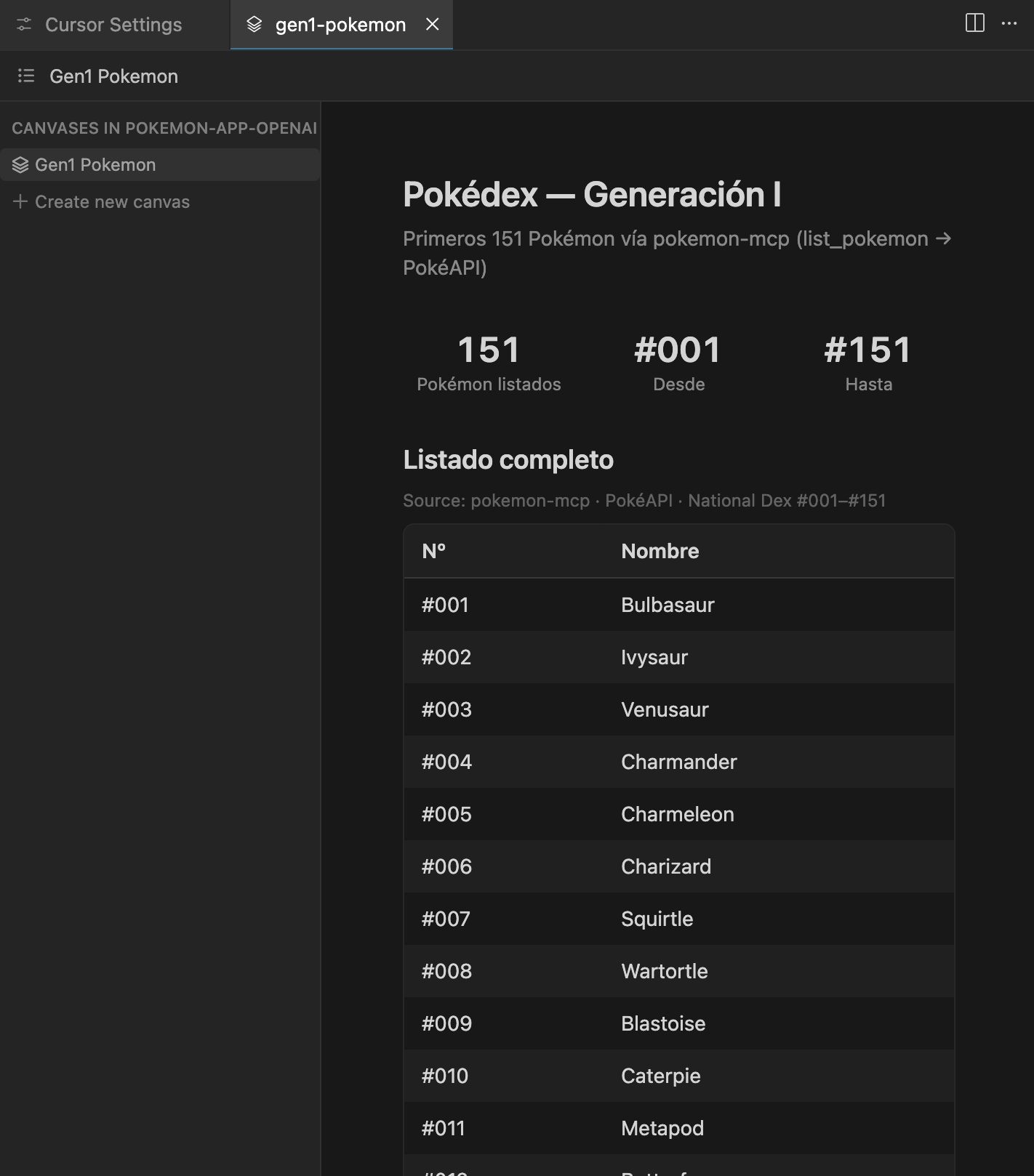Click the Source: pokemon-mcp caption
The height and width of the screenshot is (1176, 1034).
point(644,501)
